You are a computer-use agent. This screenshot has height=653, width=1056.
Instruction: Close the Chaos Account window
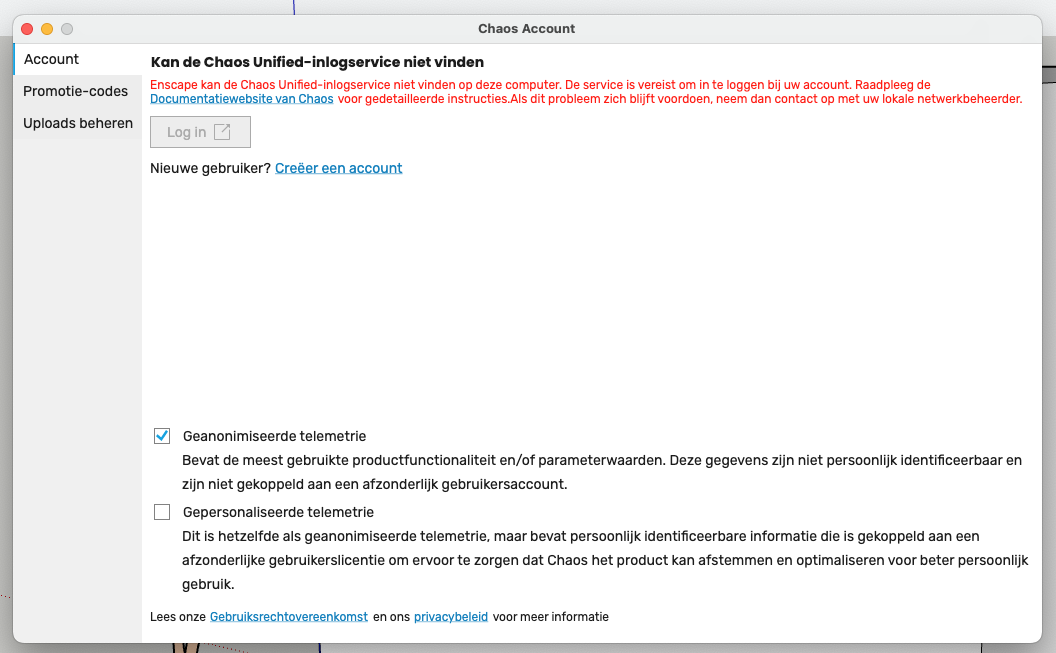27,29
